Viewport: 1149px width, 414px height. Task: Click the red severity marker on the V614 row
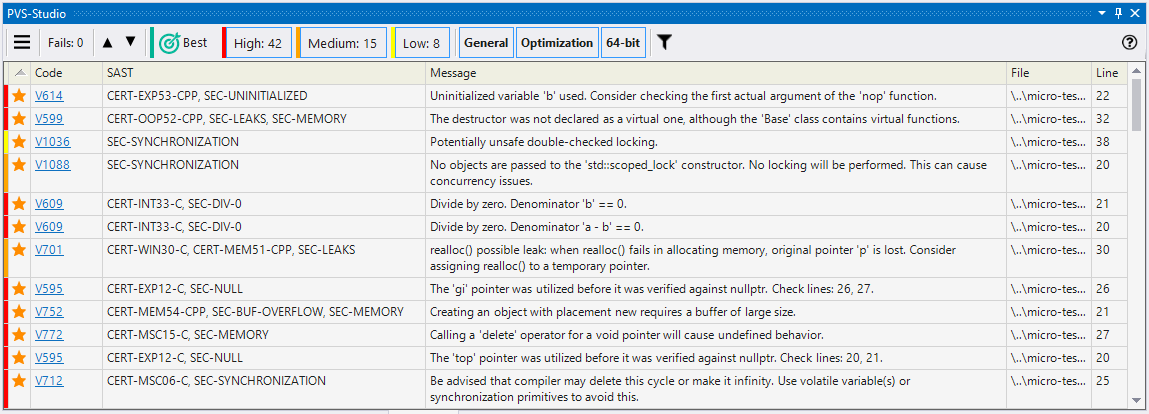pos(6,96)
